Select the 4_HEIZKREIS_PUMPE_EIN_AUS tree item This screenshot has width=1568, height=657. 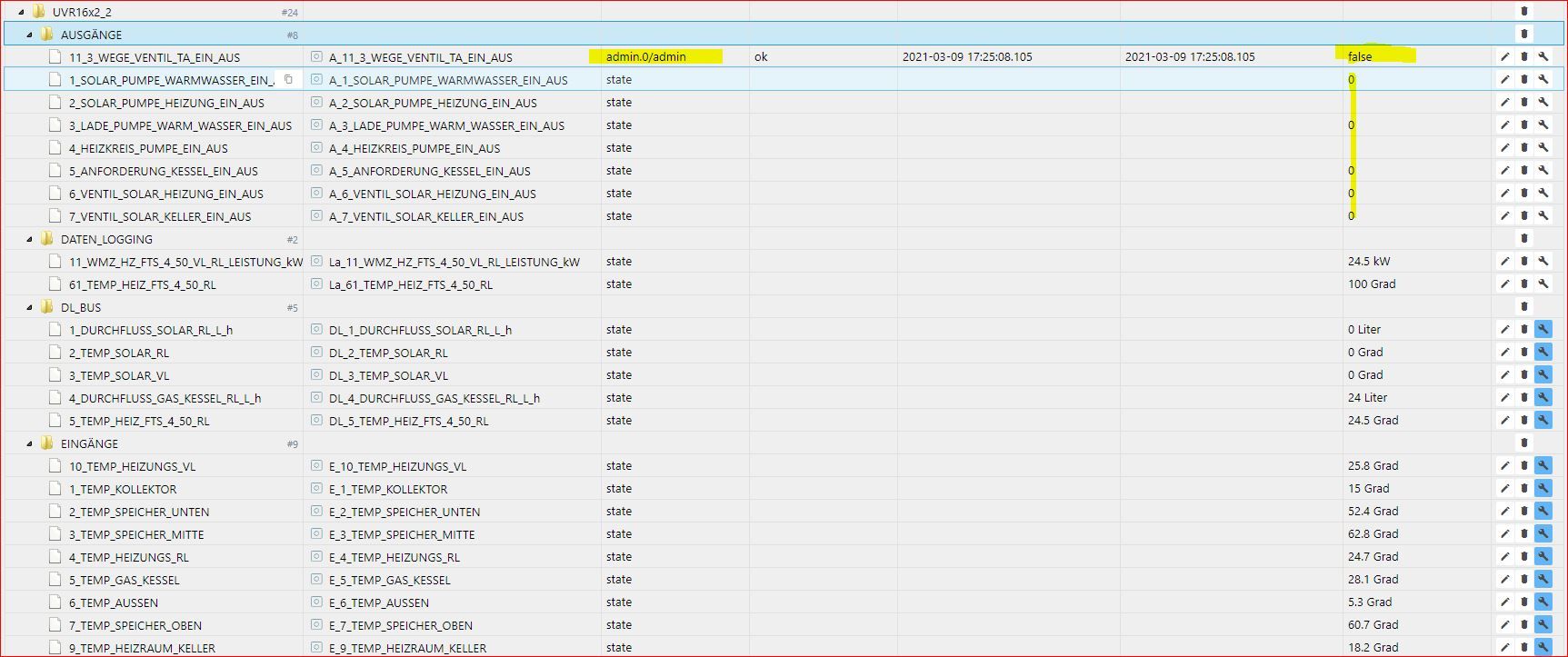point(148,148)
